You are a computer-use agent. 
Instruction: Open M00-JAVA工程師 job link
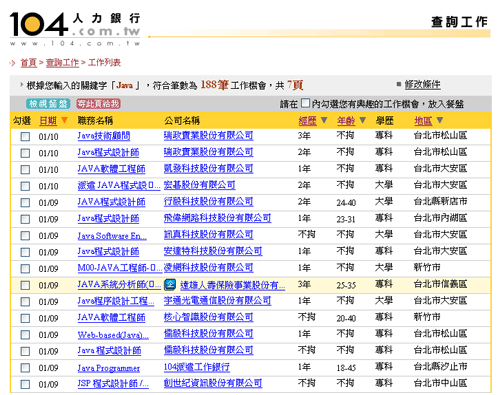click(120, 268)
